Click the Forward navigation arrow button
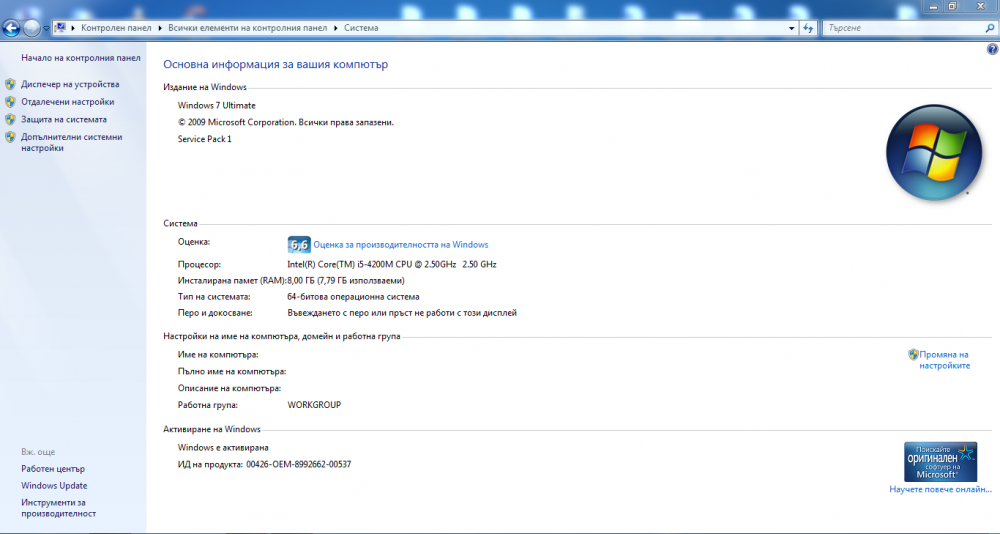The height and width of the screenshot is (534, 1000). tap(31, 28)
